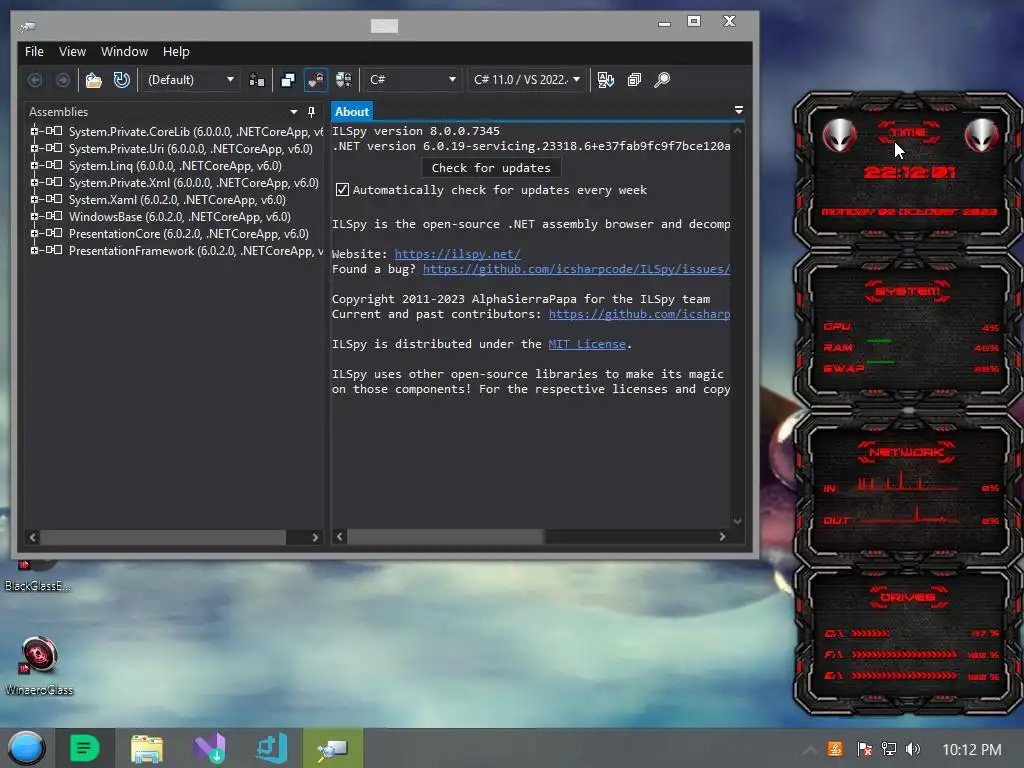The image size is (1024, 768).
Task: Open the WinaeroGlass desktop shortcut
Action: coord(39,665)
